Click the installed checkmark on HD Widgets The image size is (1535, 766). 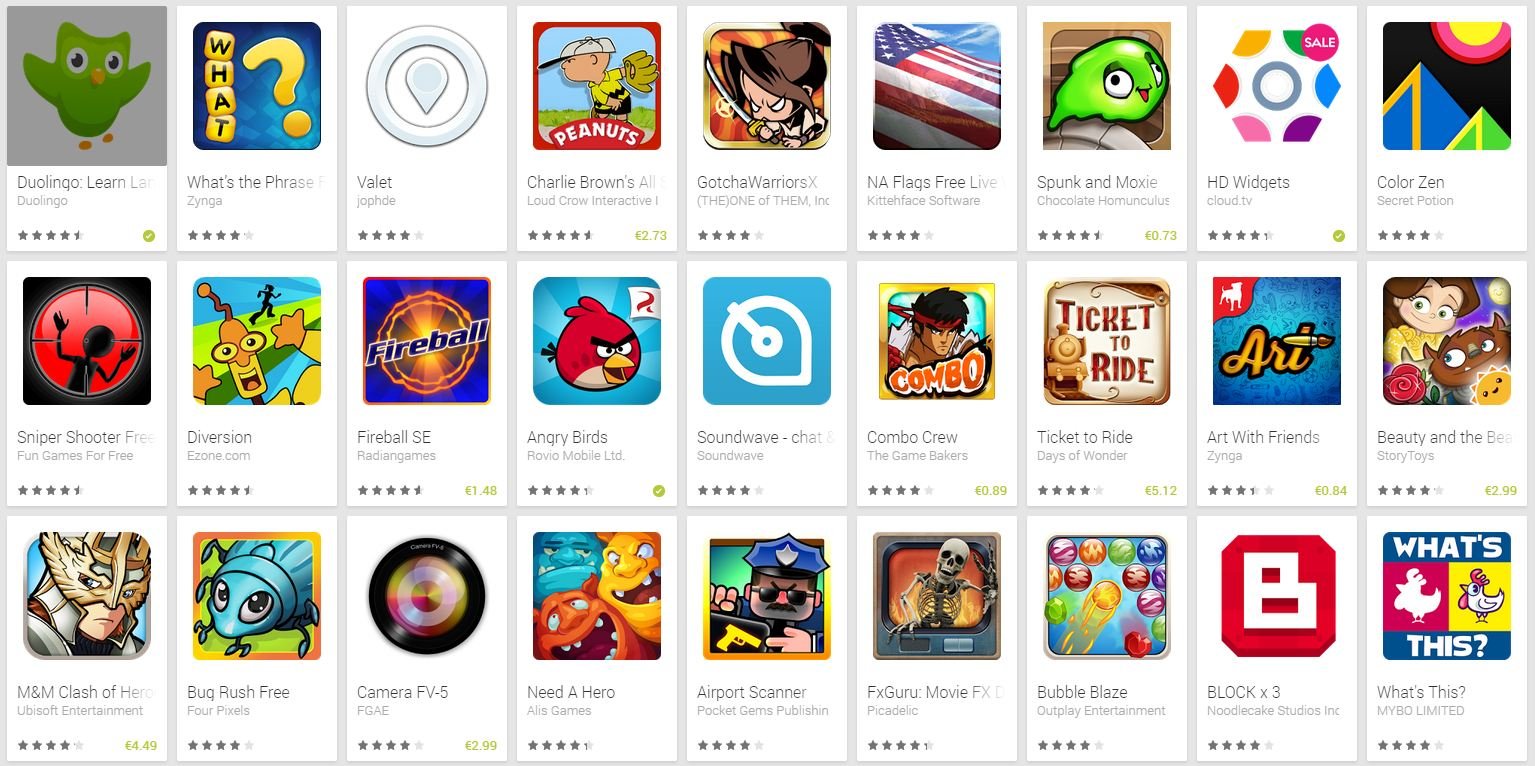click(x=1339, y=236)
